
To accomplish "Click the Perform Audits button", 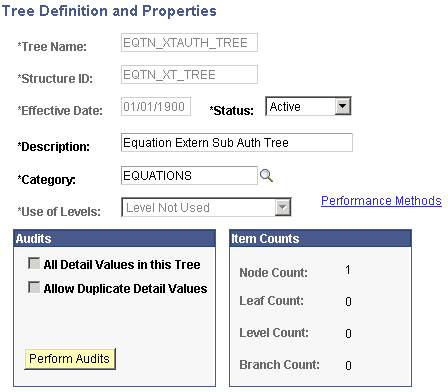I will click(70, 359).
